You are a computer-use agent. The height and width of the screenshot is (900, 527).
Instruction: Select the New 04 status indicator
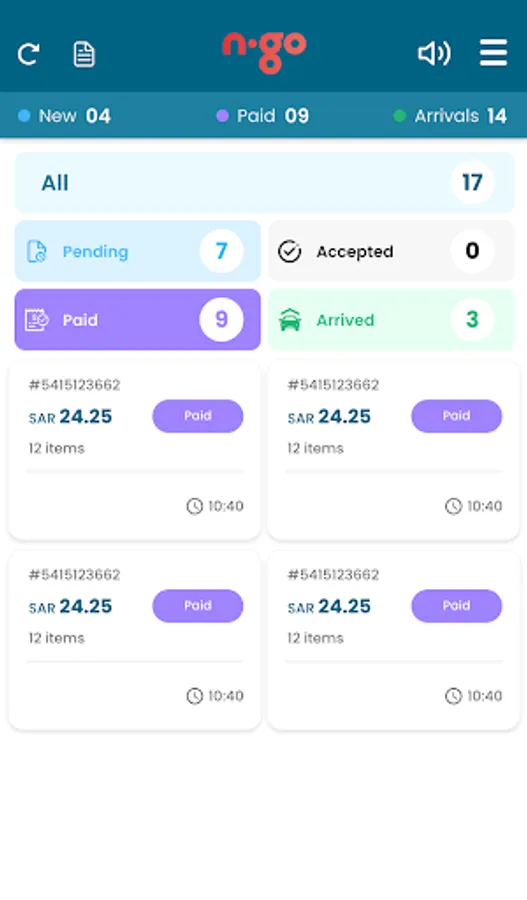[x=64, y=116]
